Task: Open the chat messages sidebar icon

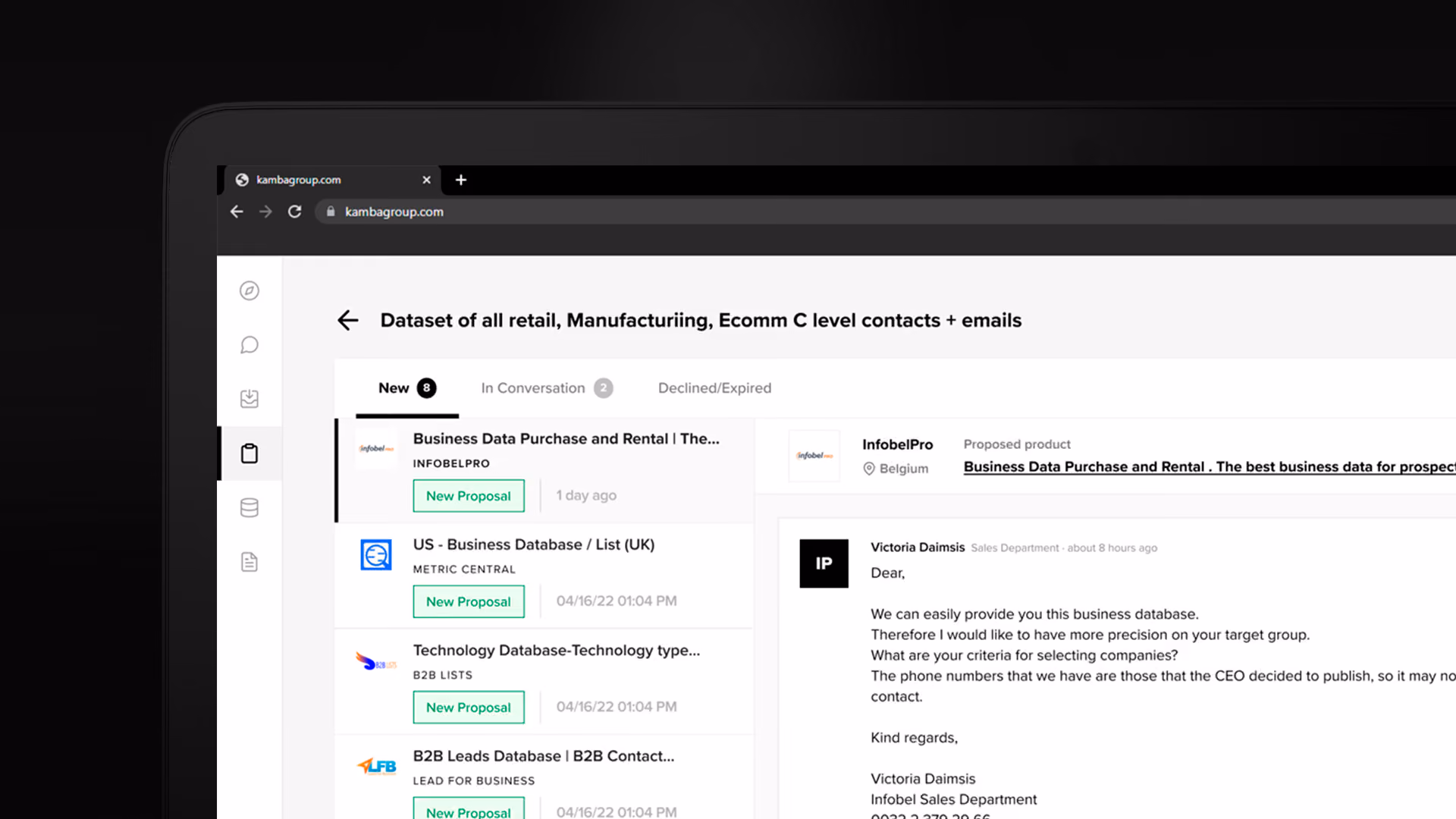Action: point(249,345)
